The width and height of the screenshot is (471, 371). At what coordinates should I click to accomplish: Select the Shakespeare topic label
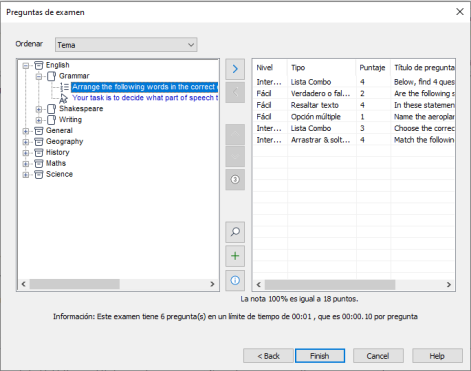81,109
